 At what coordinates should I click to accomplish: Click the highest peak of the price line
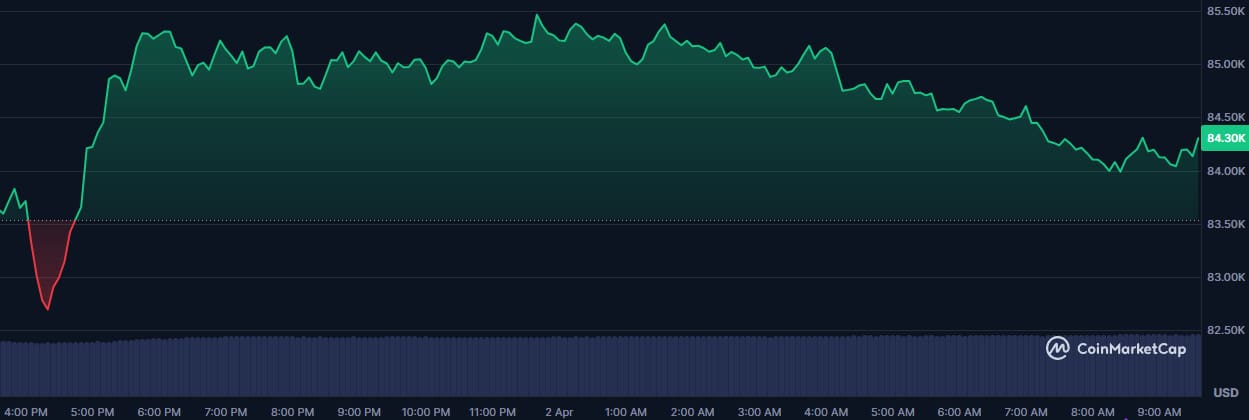pyautogui.click(x=537, y=15)
